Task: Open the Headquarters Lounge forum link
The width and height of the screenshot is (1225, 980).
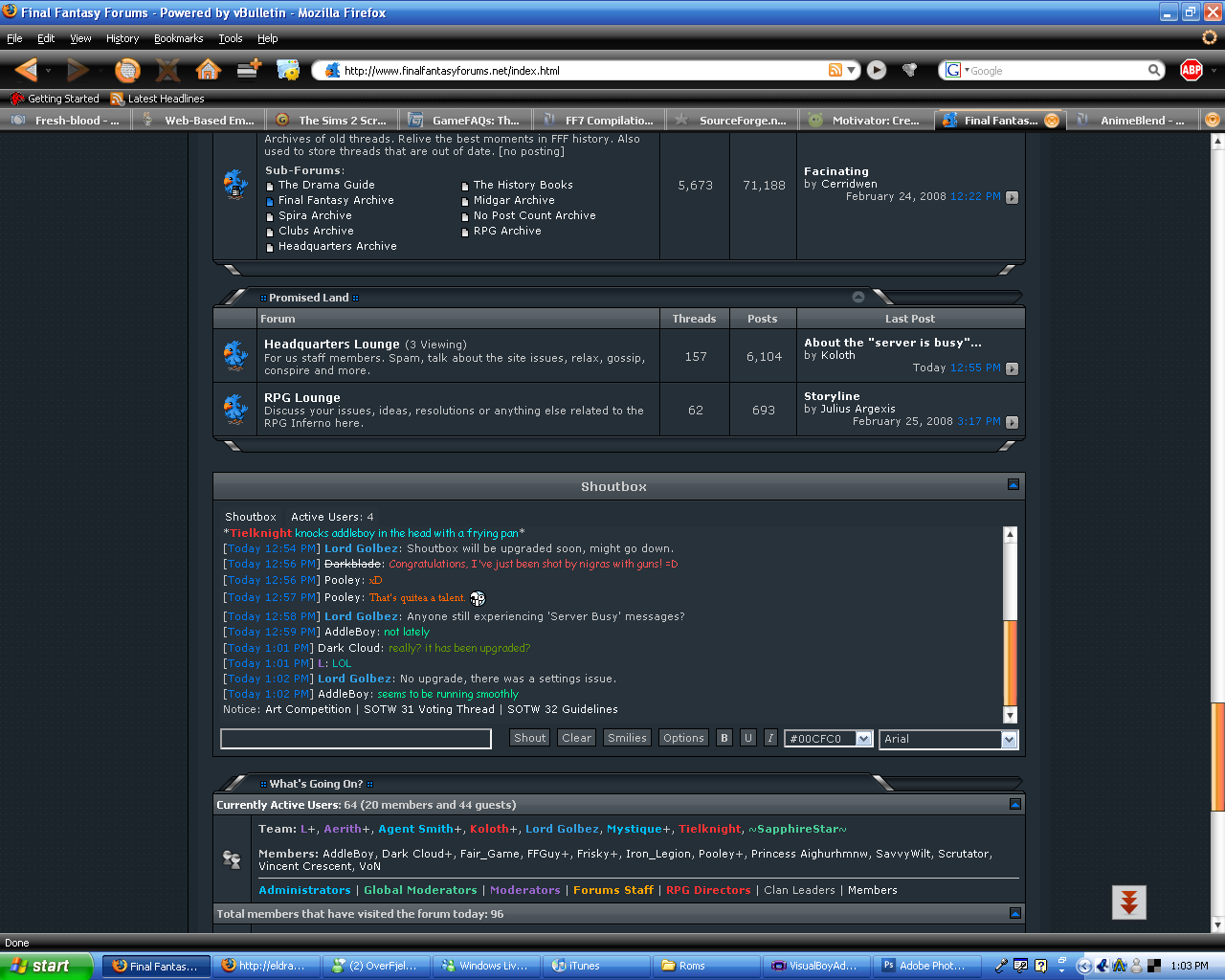Action: pos(331,344)
